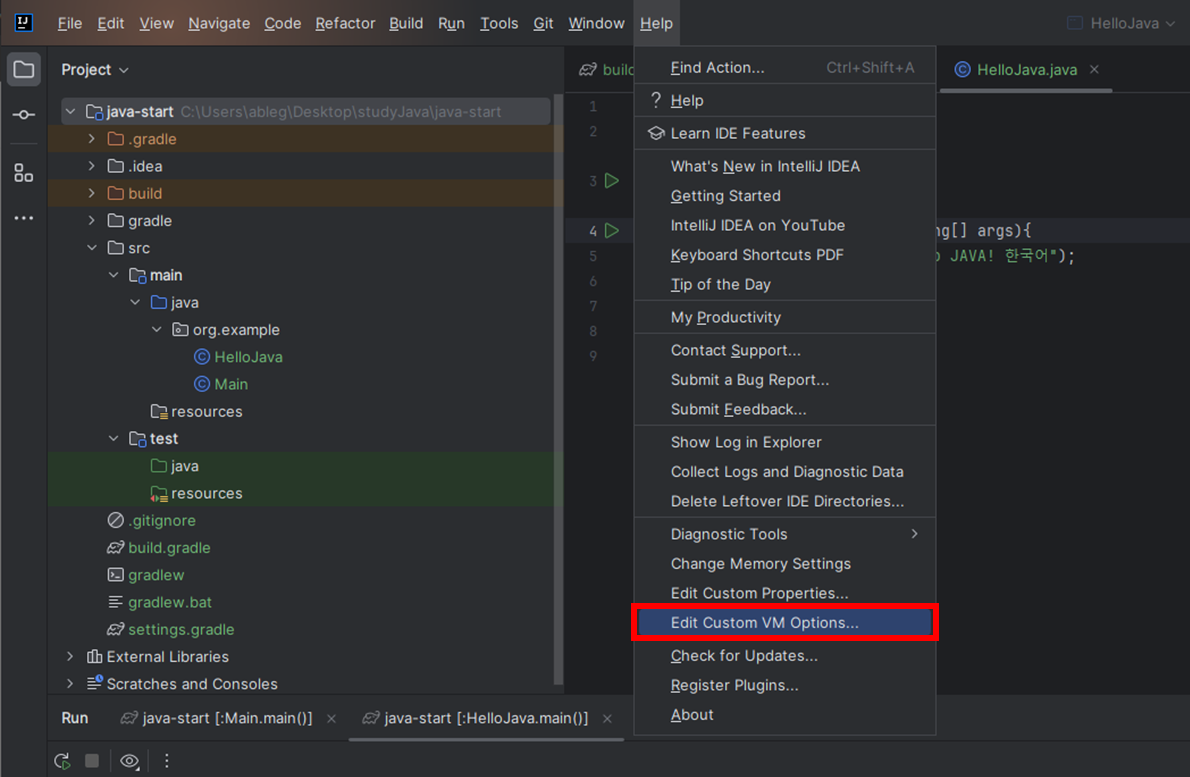Screen dimensions: 1190x777
Task: Choose Help entry with question mark icon
Action: click(785, 100)
